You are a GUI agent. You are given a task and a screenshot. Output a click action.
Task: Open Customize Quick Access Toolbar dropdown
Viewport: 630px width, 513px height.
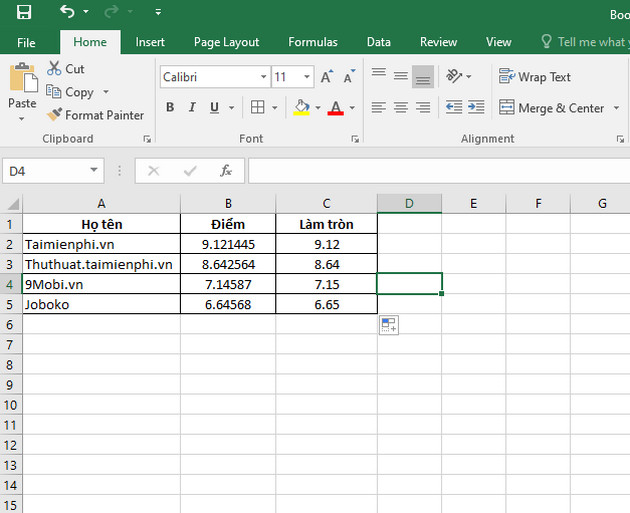[x=158, y=12]
